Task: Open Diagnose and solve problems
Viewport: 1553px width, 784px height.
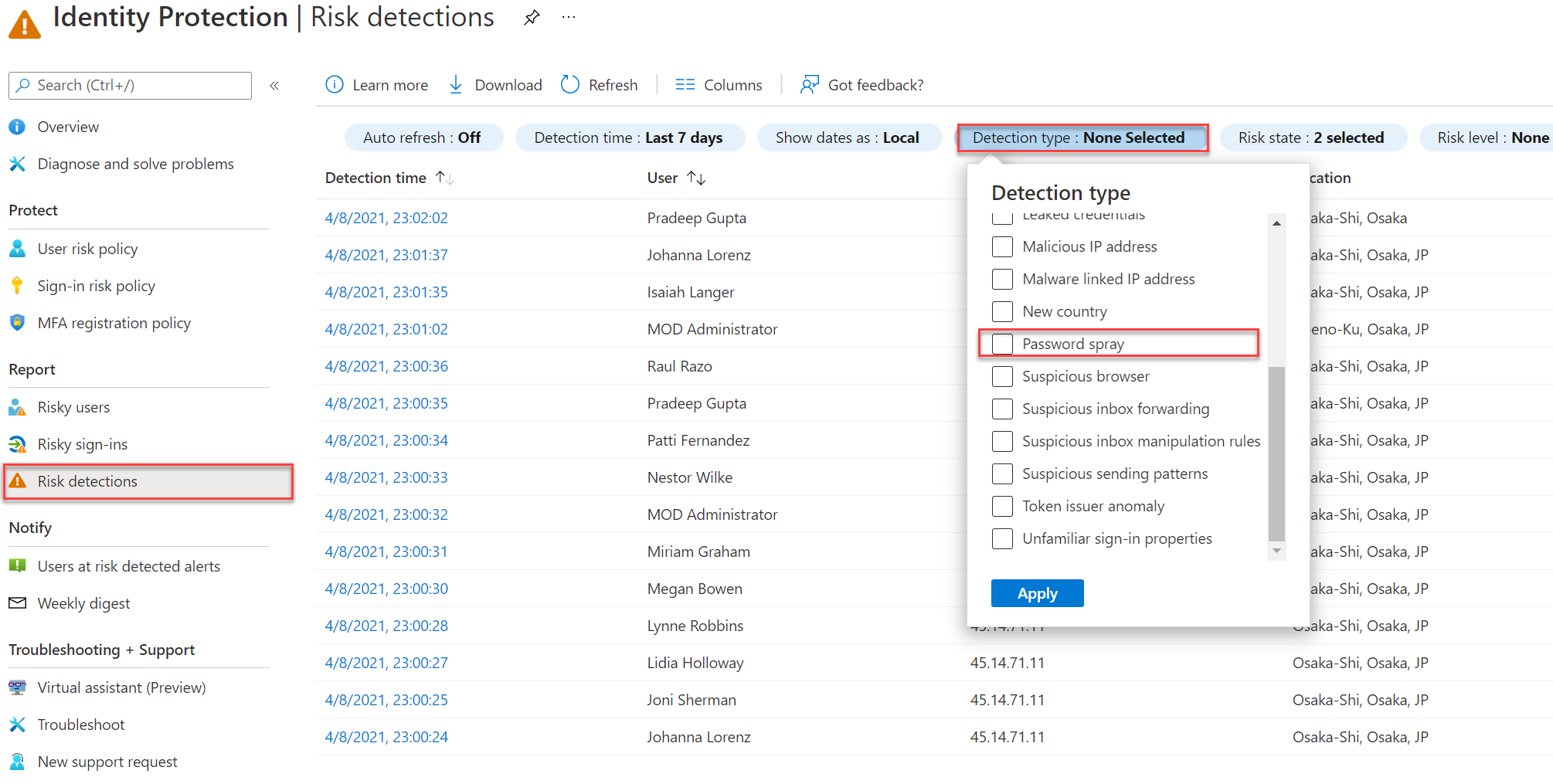Action: click(135, 164)
